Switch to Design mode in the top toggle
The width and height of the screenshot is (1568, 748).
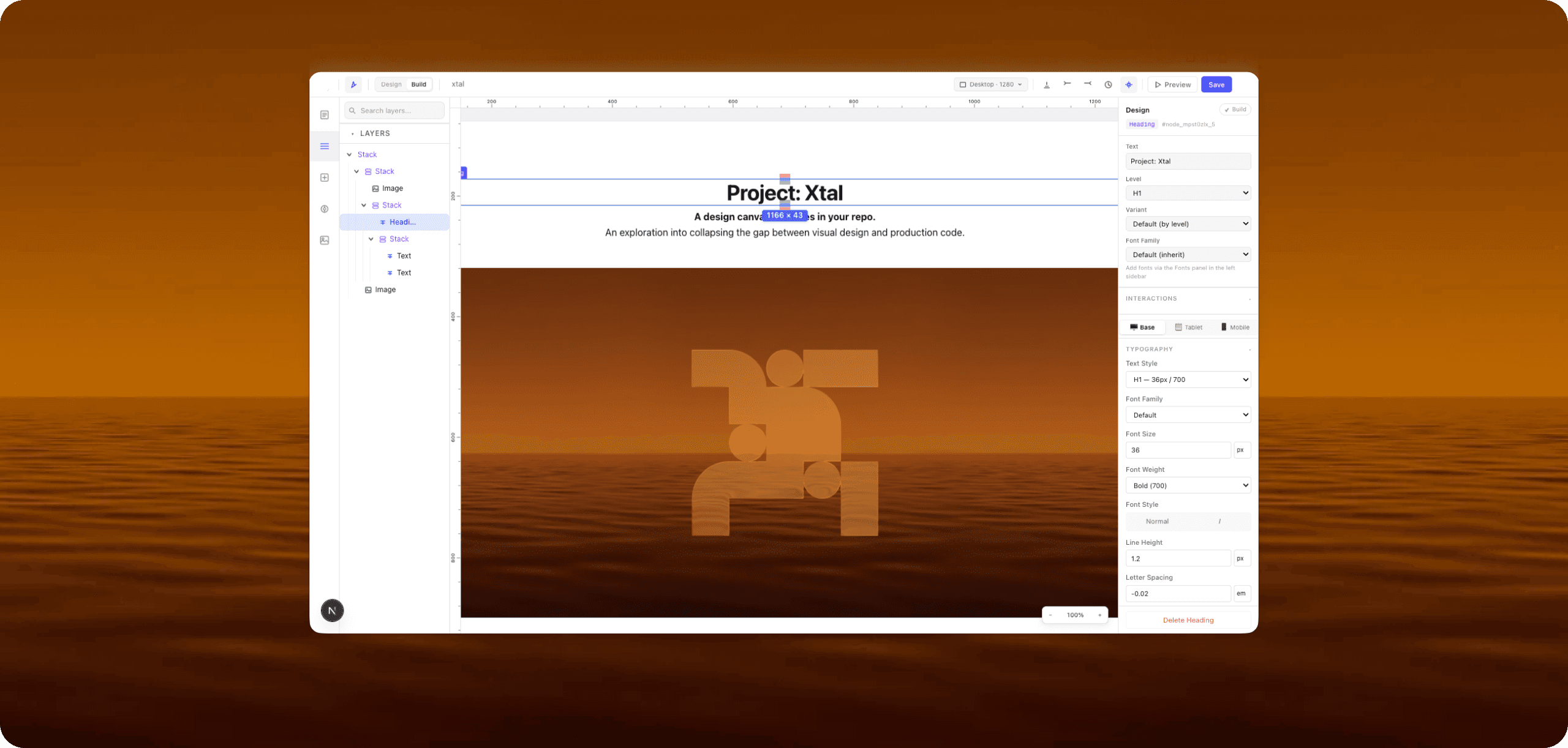391,84
